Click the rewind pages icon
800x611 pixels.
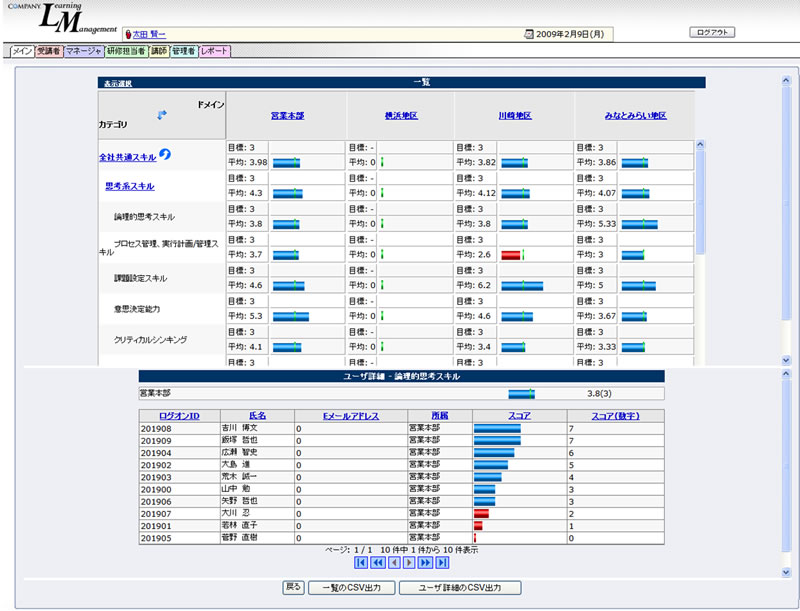click(377, 563)
